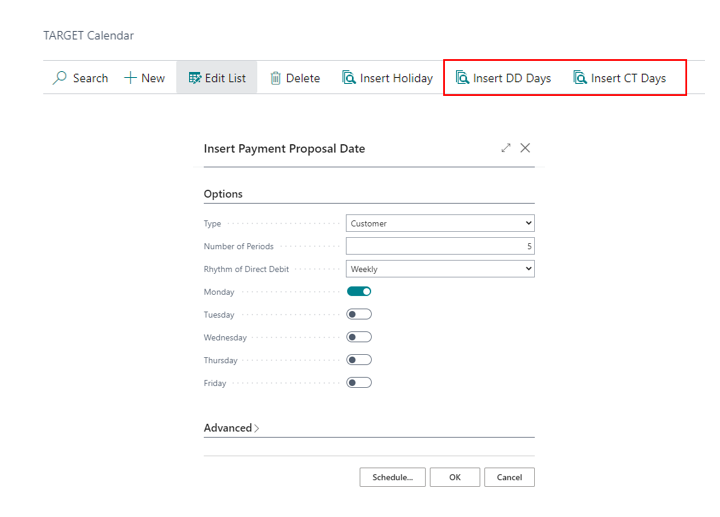The height and width of the screenshot is (517, 720).
Task: Disable the Monday toggle
Action: coord(359,292)
